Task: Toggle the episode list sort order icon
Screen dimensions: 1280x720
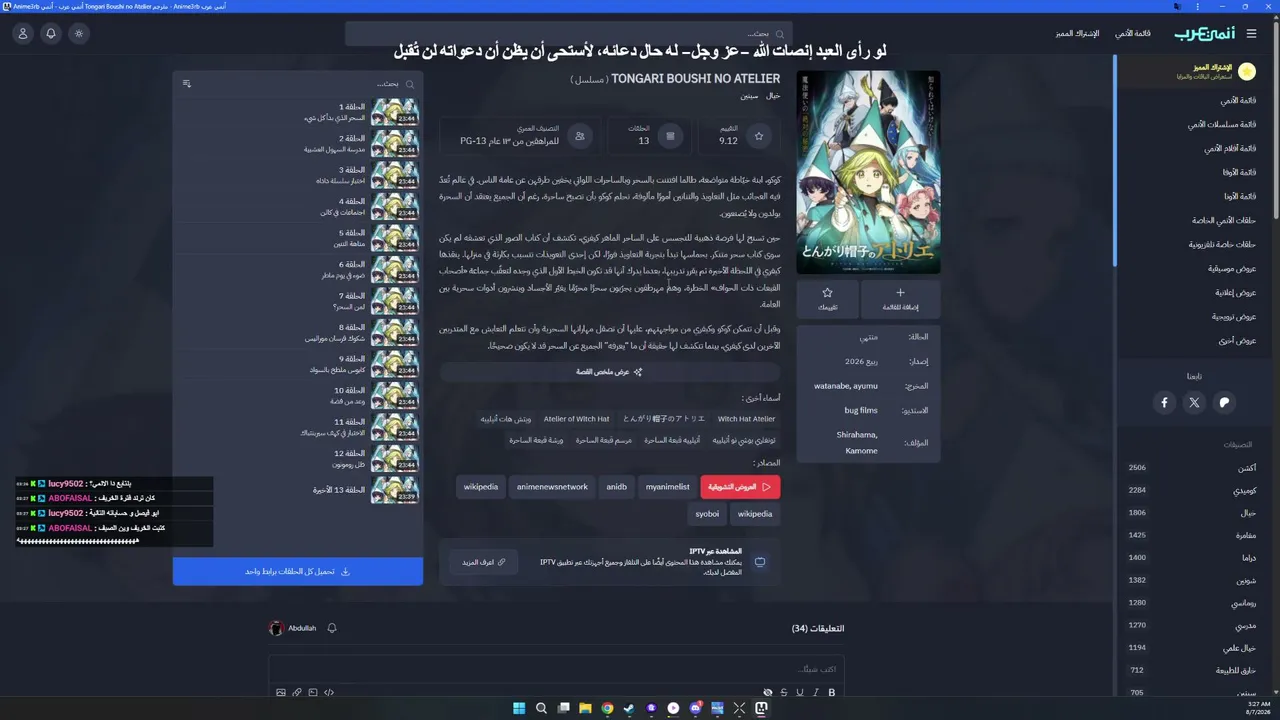Action: coord(187,84)
